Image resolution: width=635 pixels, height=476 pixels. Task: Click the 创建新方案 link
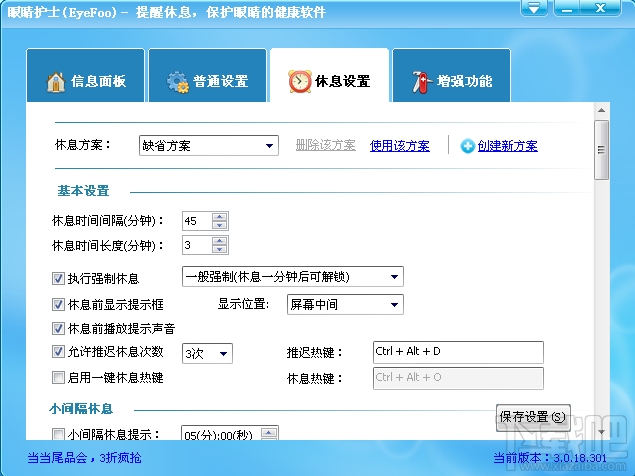tap(507, 146)
